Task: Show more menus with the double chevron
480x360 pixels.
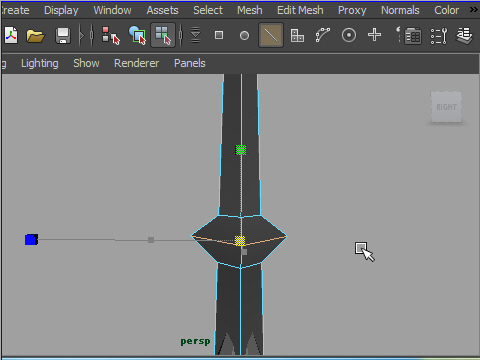Action: pos(474,10)
